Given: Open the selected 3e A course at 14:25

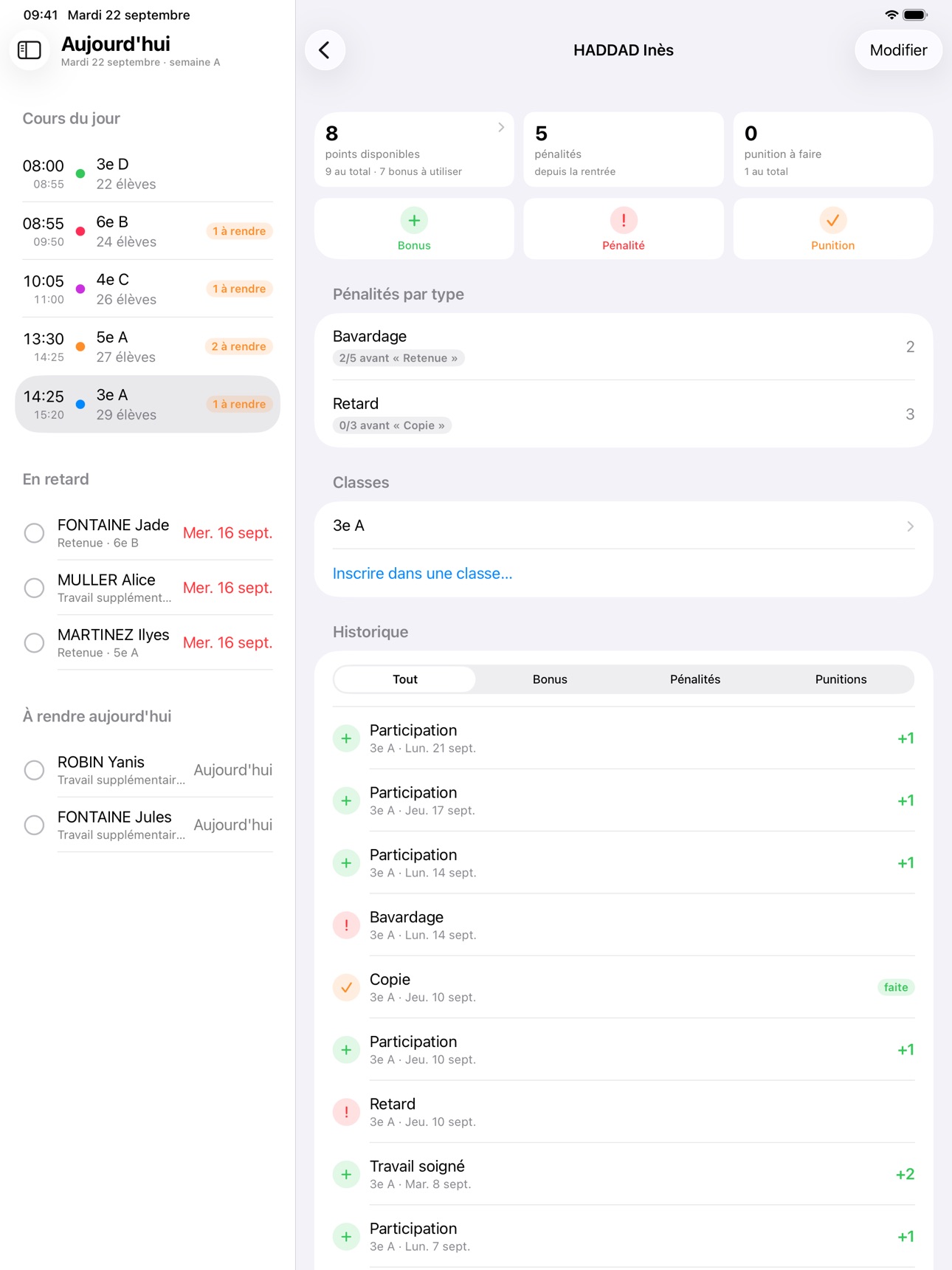Looking at the screenshot, I should pyautogui.click(x=148, y=404).
